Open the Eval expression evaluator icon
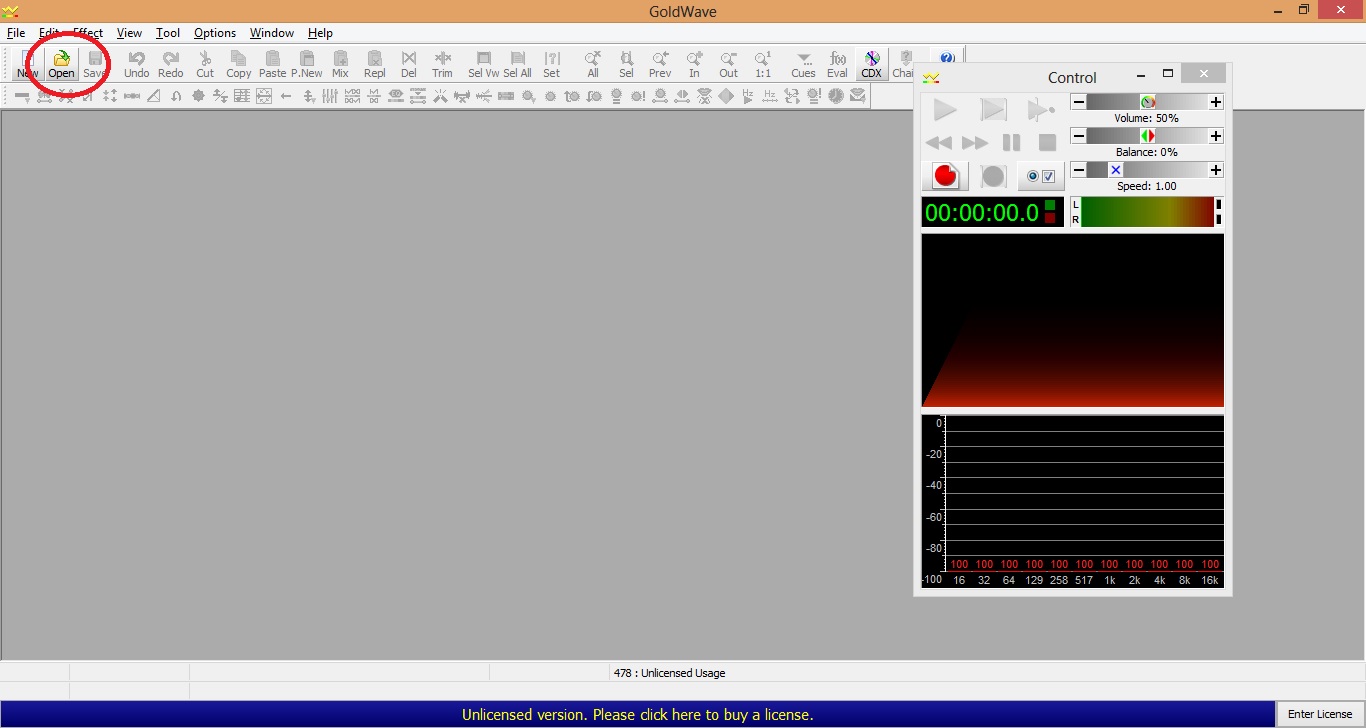 point(838,65)
